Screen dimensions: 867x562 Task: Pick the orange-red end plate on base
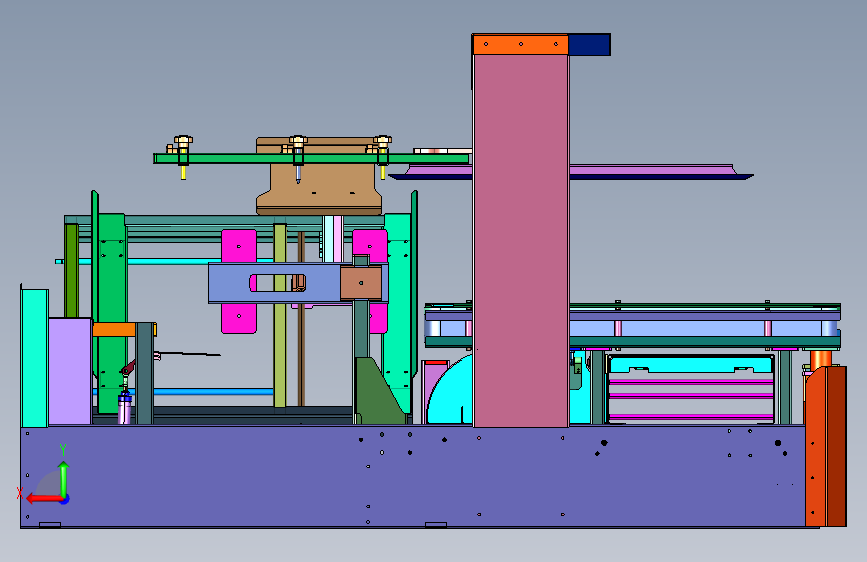click(x=826, y=446)
